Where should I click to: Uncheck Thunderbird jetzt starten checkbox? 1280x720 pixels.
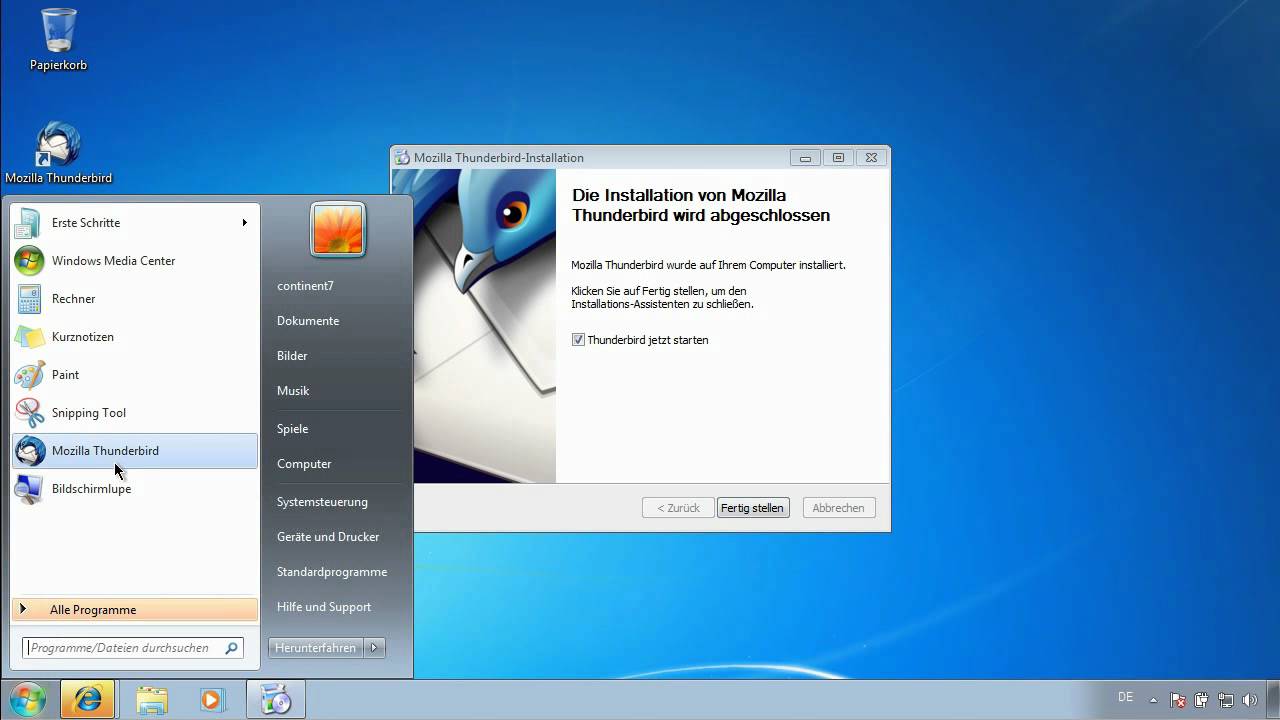pyautogui.click(x=578, y=340)
